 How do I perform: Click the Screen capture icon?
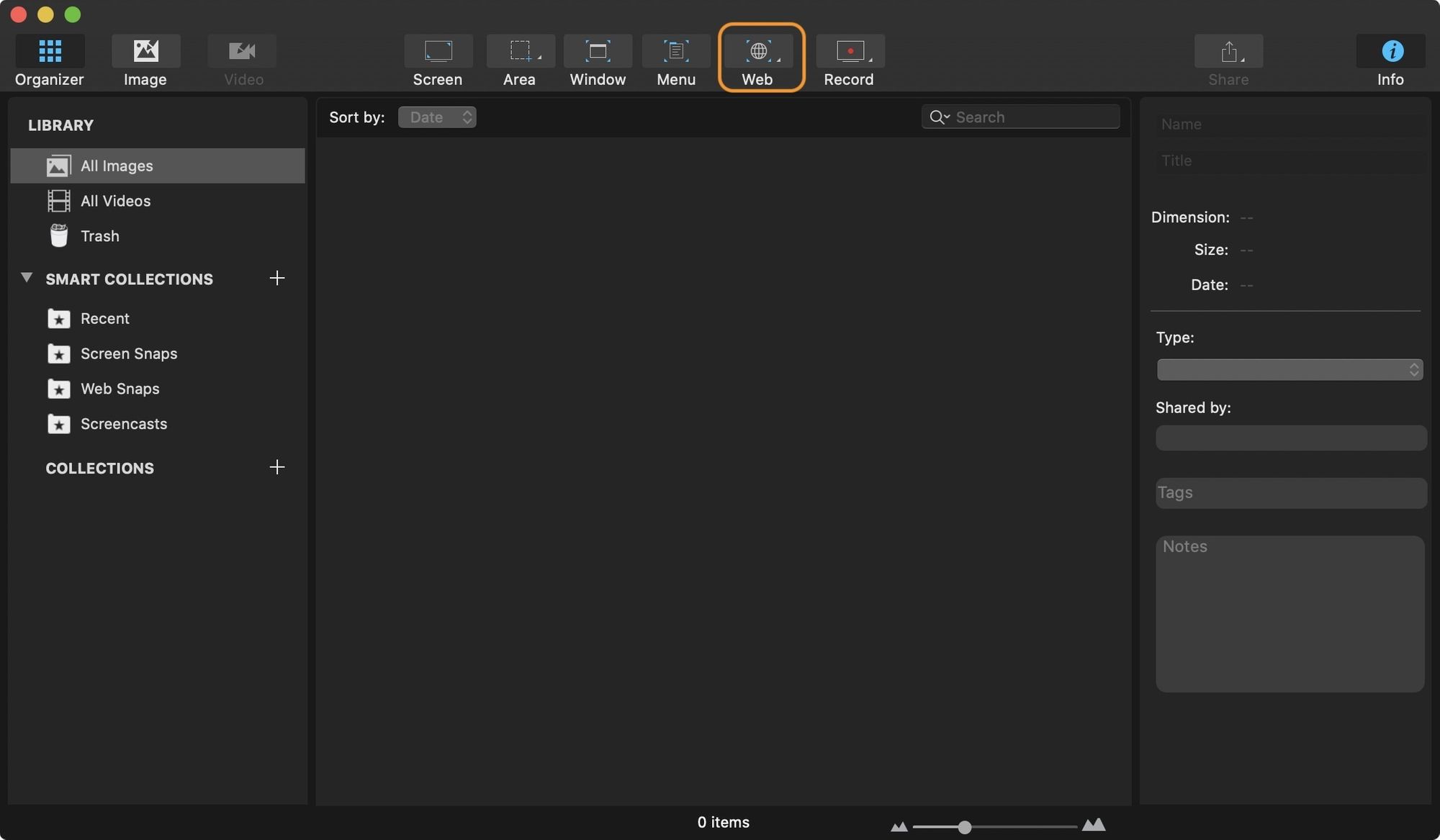tap(438, 51)
